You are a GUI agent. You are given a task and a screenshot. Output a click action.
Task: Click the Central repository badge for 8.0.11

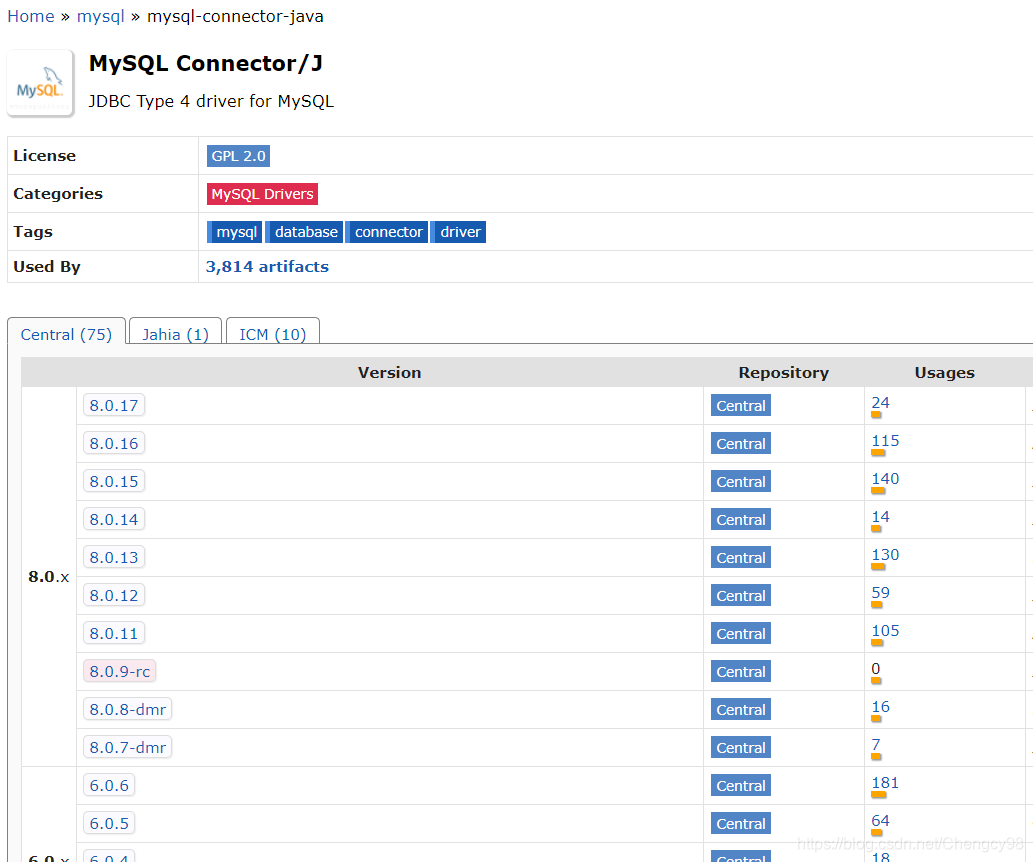tap(741, 633)
